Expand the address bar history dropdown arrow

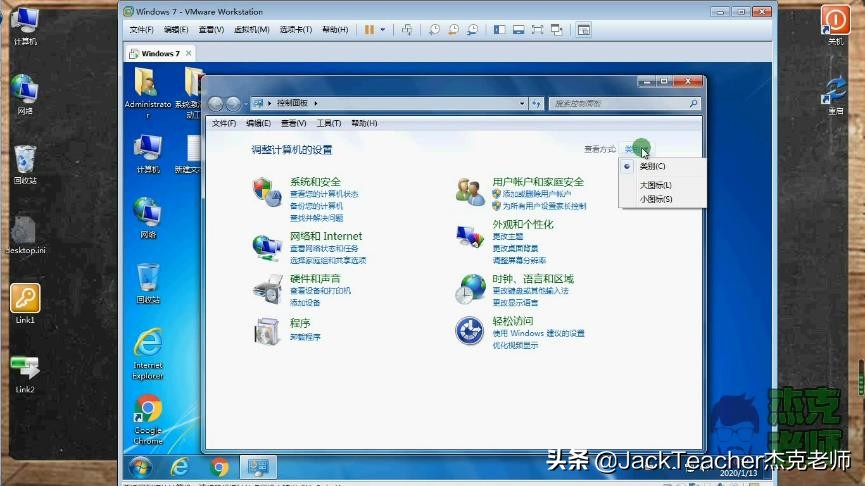click(522, 103)
